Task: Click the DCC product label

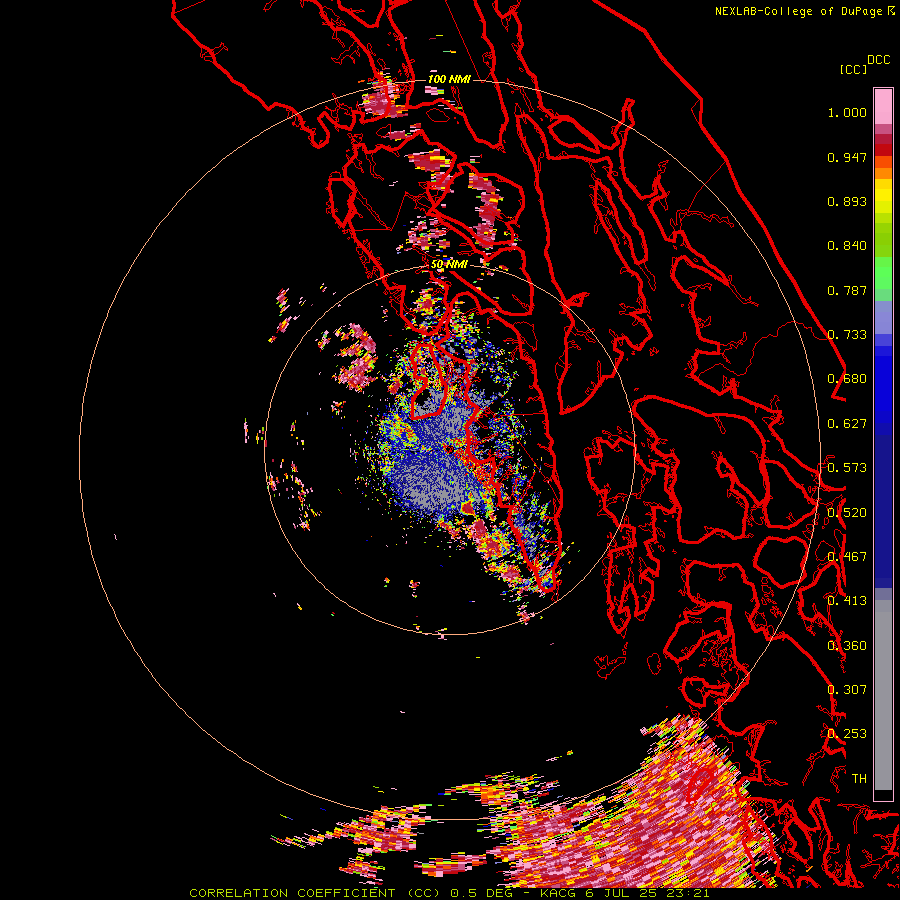Action: point(878,60)
